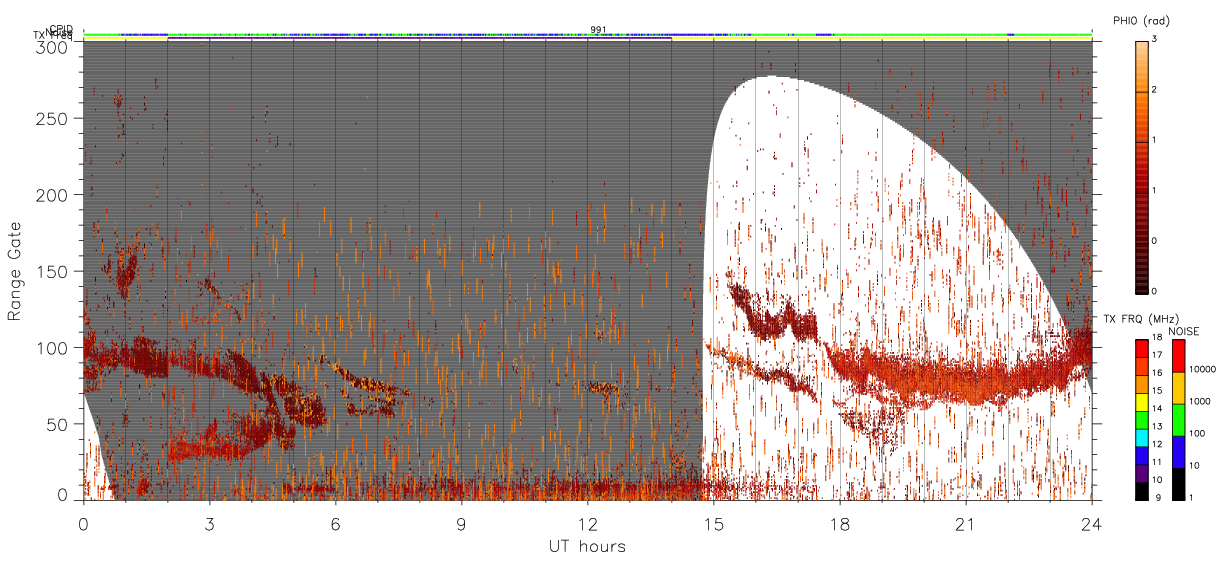Click the "Range Gate" y-axis title
Image resolution: width=1228 pixels, height=567 pixels.
click(x=16, y=271)
